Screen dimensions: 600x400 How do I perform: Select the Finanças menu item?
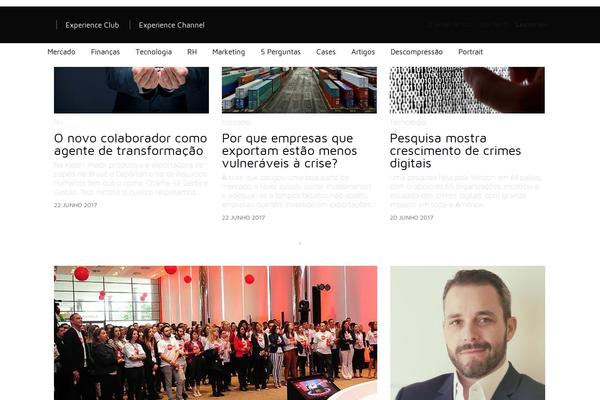tap(105, 52)
